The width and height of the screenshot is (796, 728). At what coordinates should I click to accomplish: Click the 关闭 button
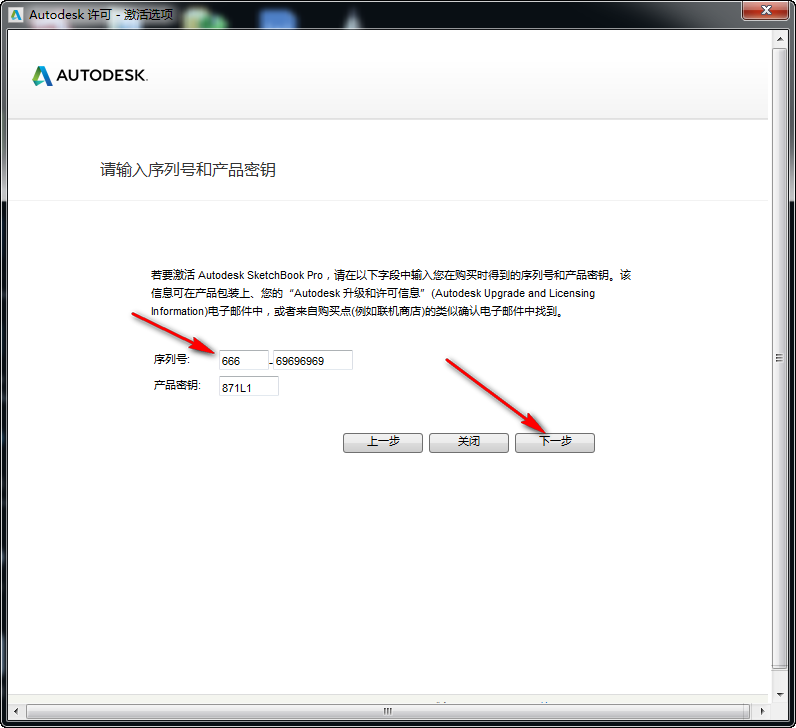tap(469, 443)
